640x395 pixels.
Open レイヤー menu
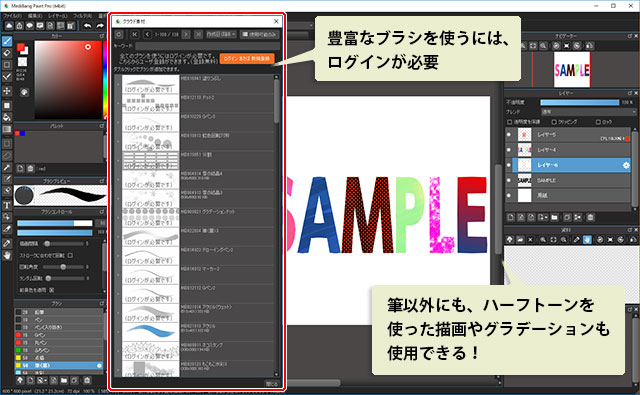58,16
